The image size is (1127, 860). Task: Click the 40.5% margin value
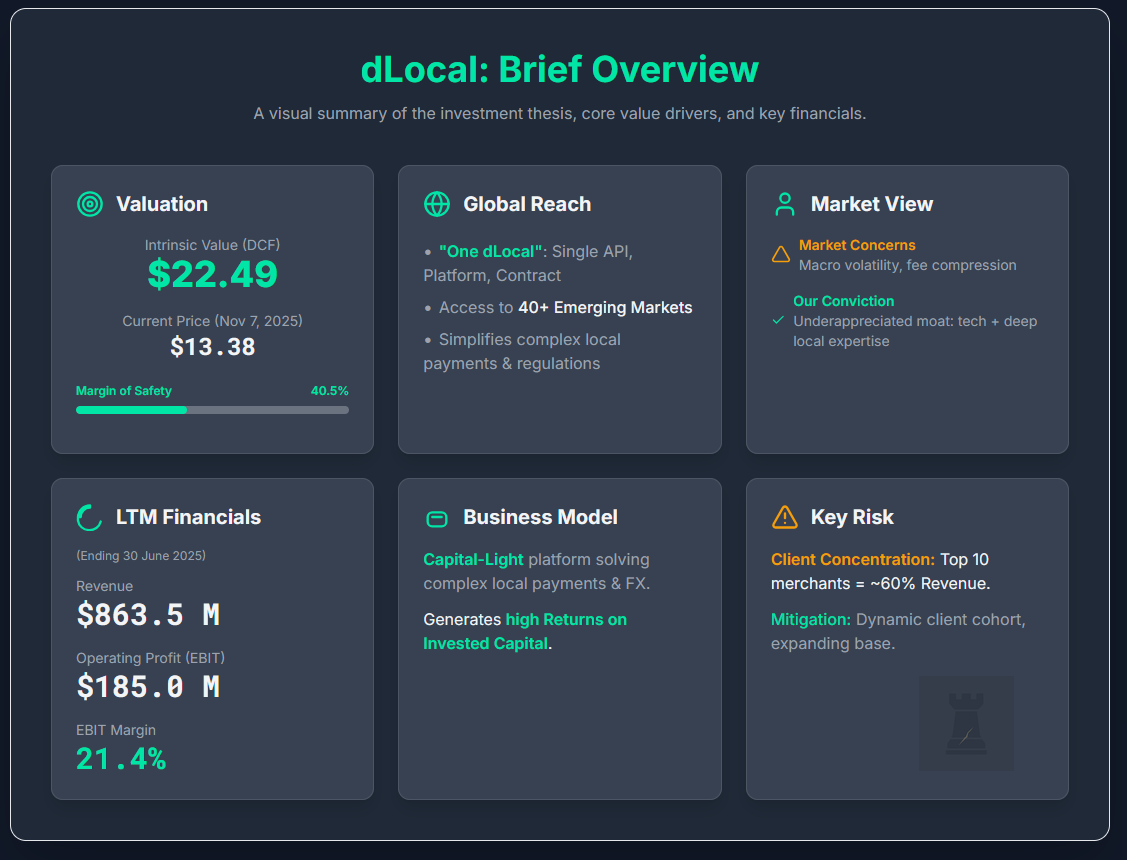[329, 391]
